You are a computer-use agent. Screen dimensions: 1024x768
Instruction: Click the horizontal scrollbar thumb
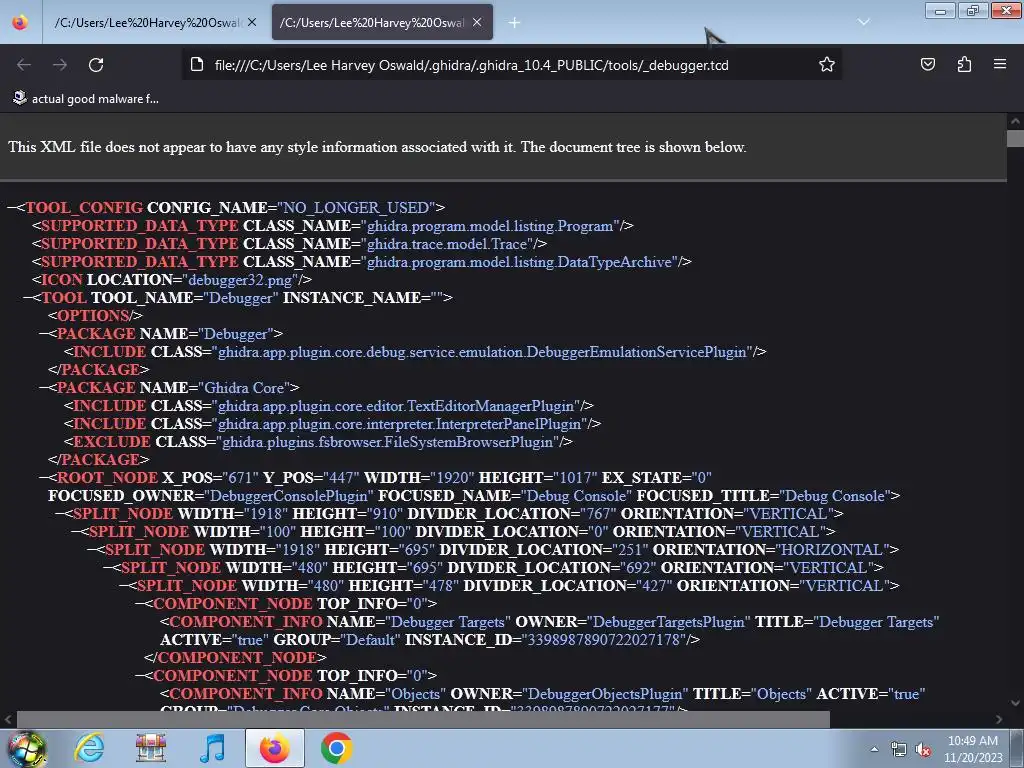423,720
